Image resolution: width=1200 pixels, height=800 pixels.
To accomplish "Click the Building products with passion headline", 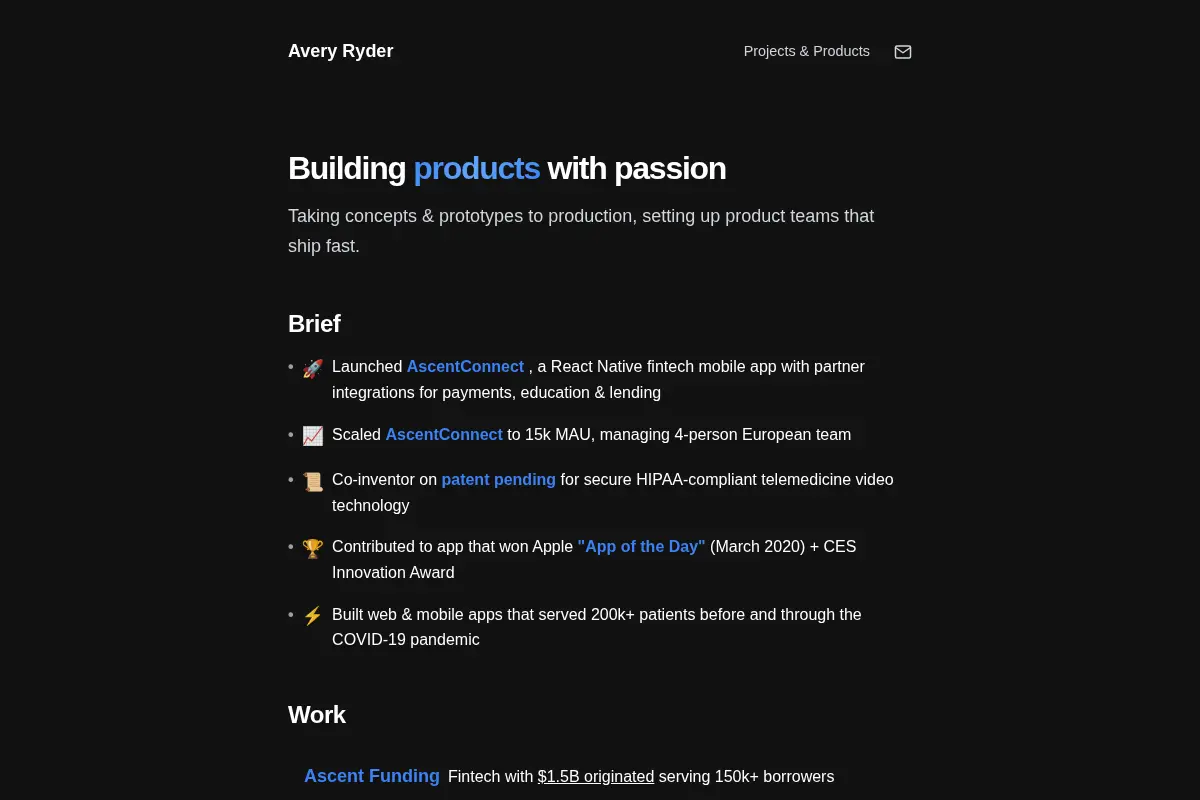I will 507,168.
